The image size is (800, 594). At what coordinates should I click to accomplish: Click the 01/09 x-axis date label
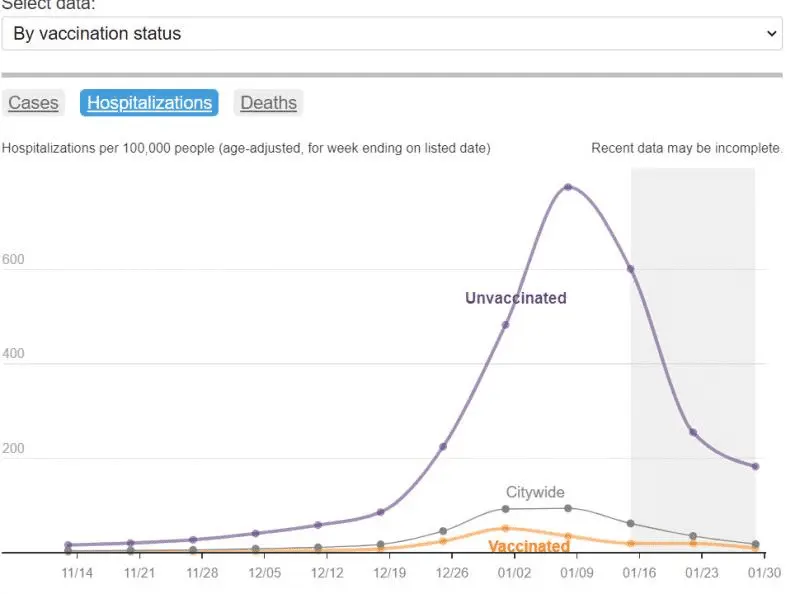[577, 573]
